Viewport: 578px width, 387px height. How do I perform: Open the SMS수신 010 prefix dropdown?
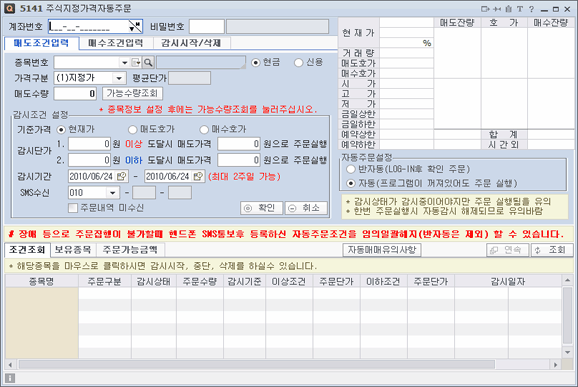pos(112,193)
